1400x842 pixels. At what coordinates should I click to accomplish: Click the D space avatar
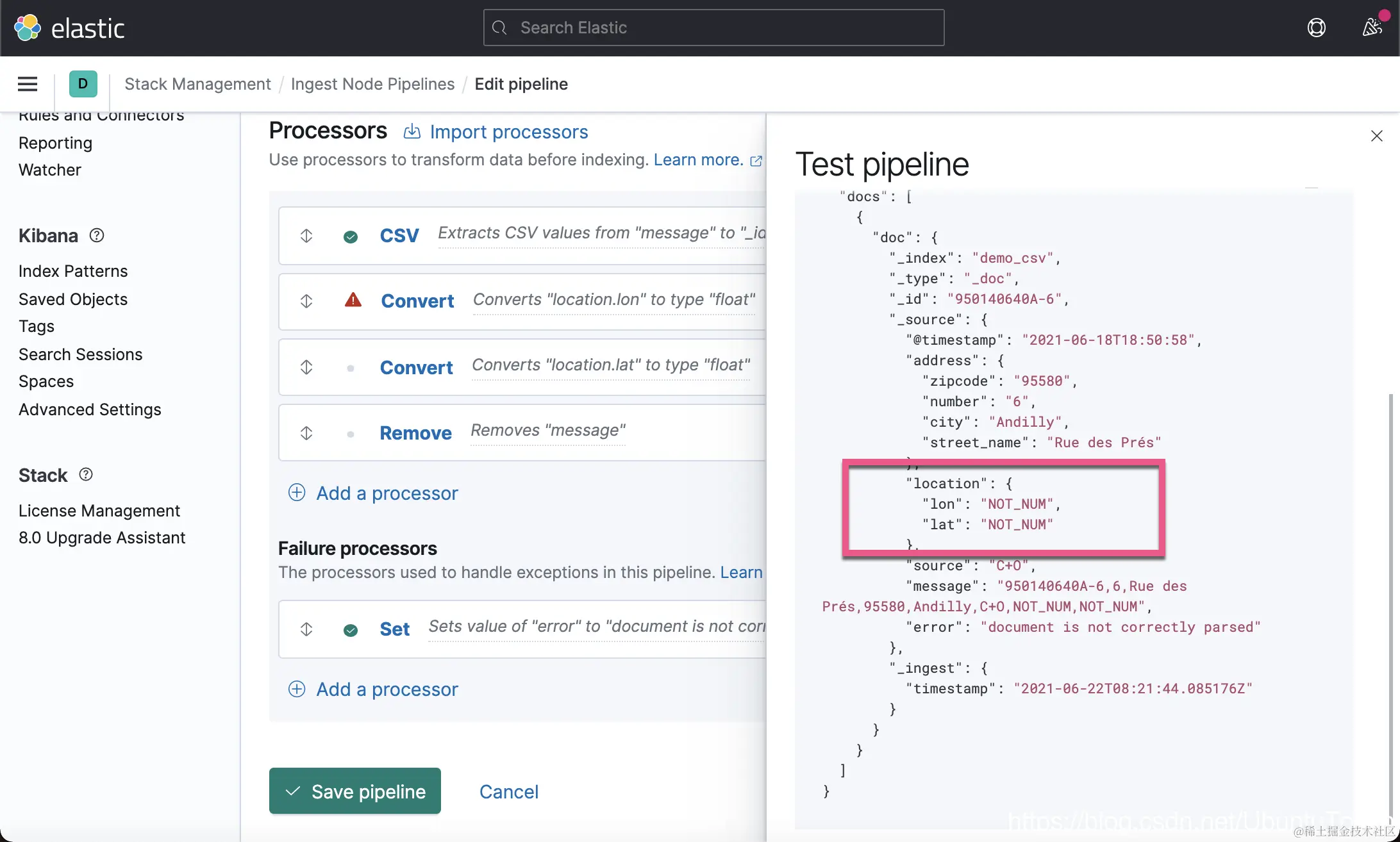point(83,84)
